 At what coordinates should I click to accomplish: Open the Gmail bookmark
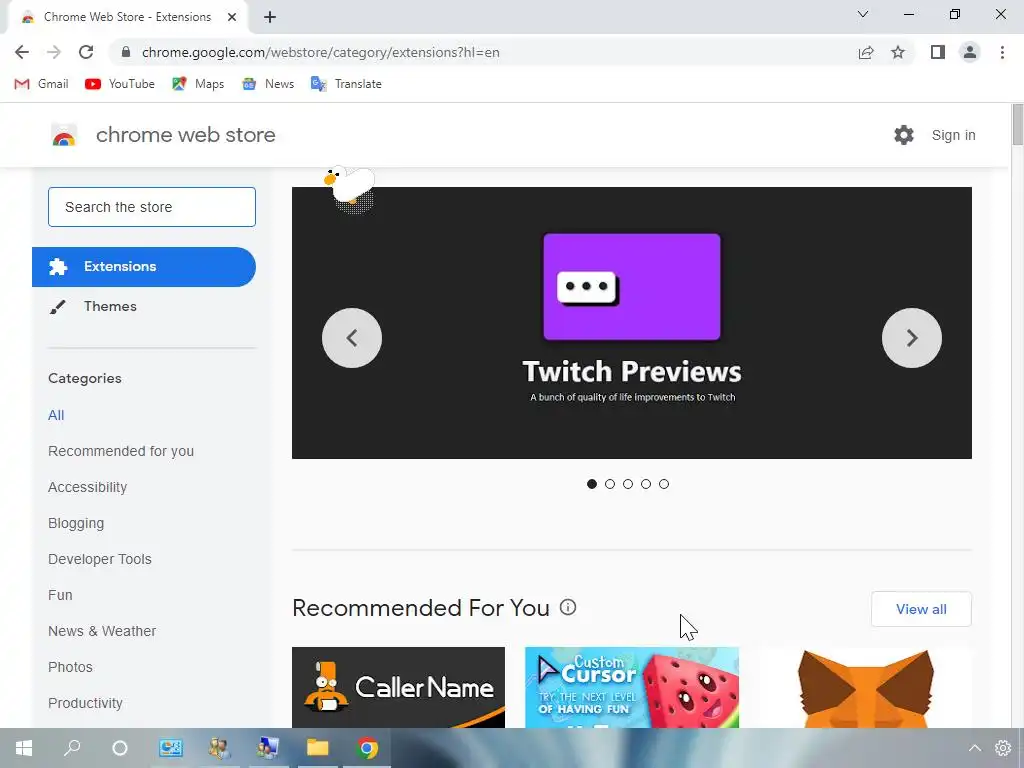[x=41, y=84]
